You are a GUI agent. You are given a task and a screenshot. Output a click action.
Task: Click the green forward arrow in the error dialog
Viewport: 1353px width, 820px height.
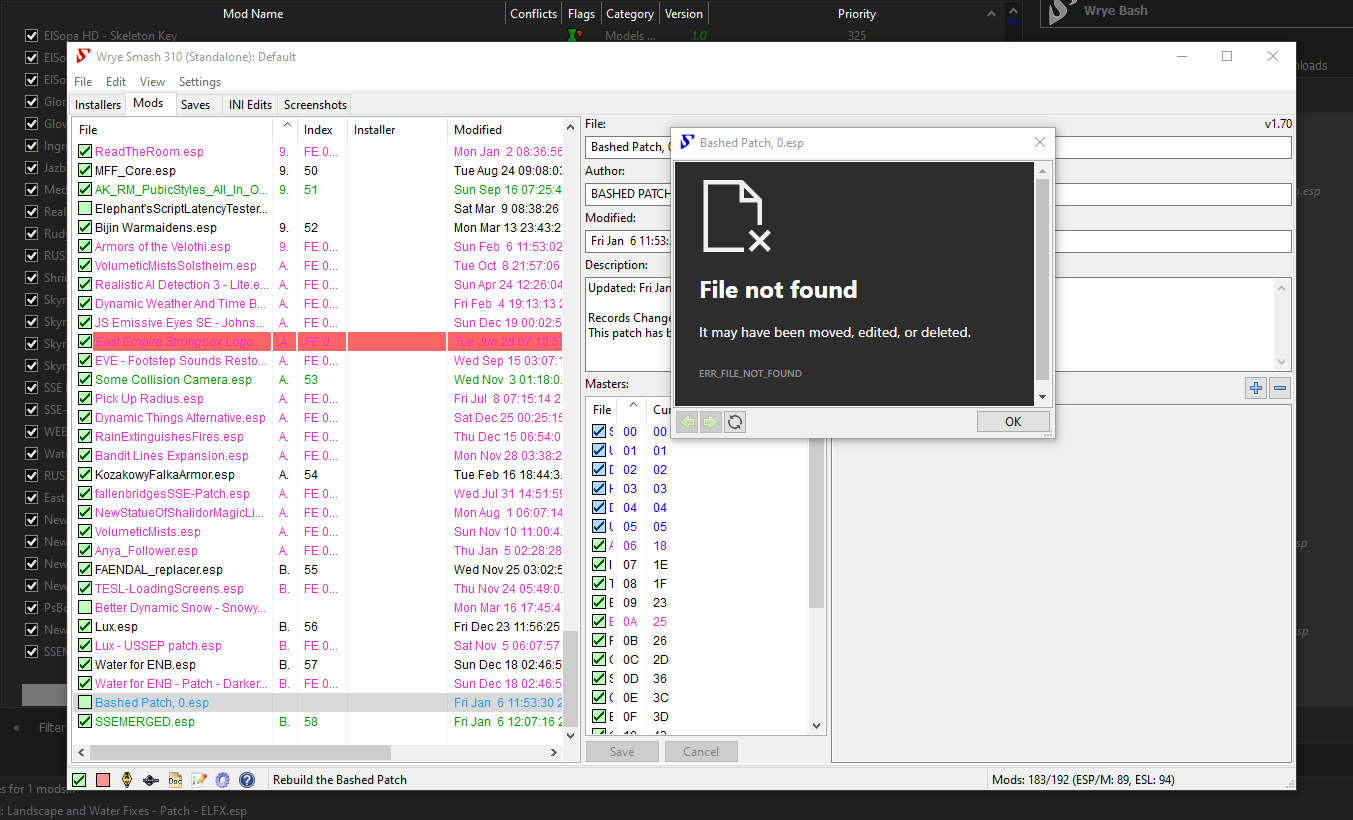tap(711, 422)
